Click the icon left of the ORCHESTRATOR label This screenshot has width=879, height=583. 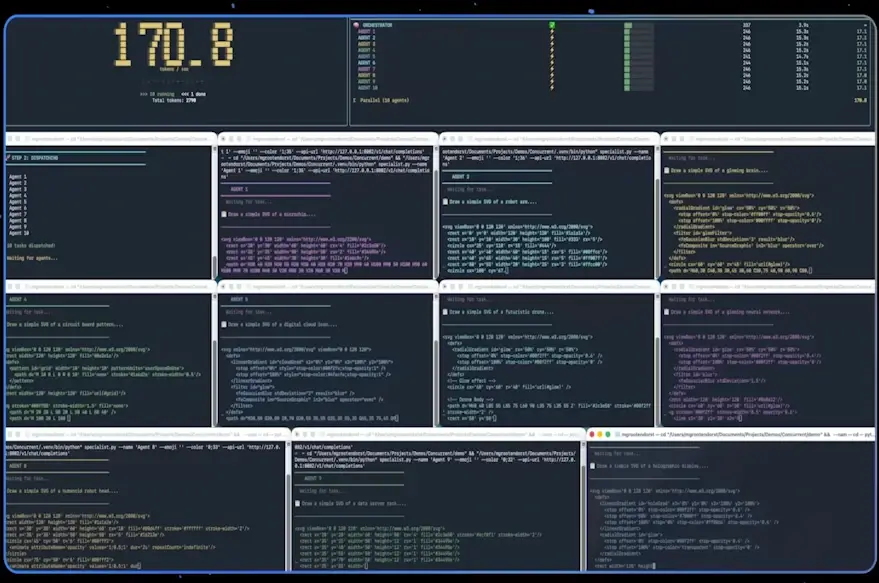(356, 24)
